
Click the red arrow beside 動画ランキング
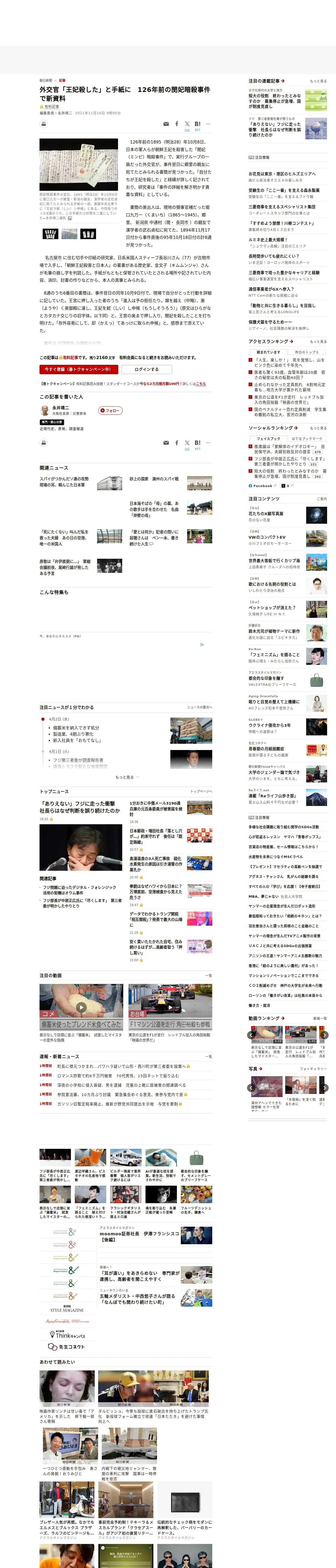[283, 1018]
